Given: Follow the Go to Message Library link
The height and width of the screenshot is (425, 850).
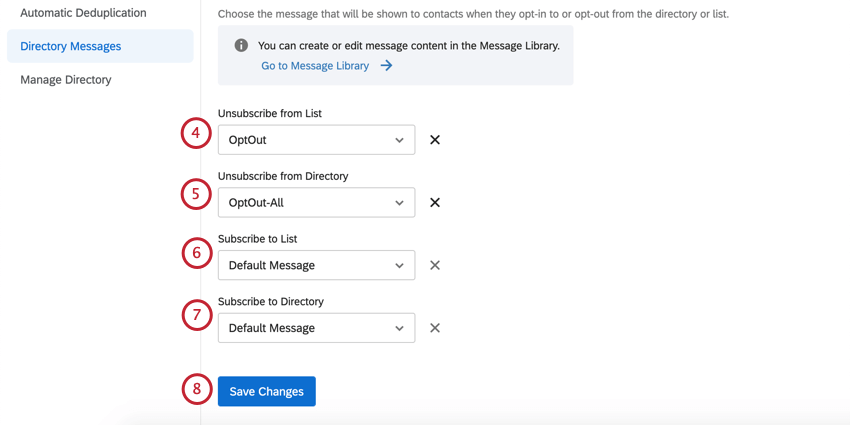Looking at the screenshot, I should pyautogui.click(x=315, y=66).
